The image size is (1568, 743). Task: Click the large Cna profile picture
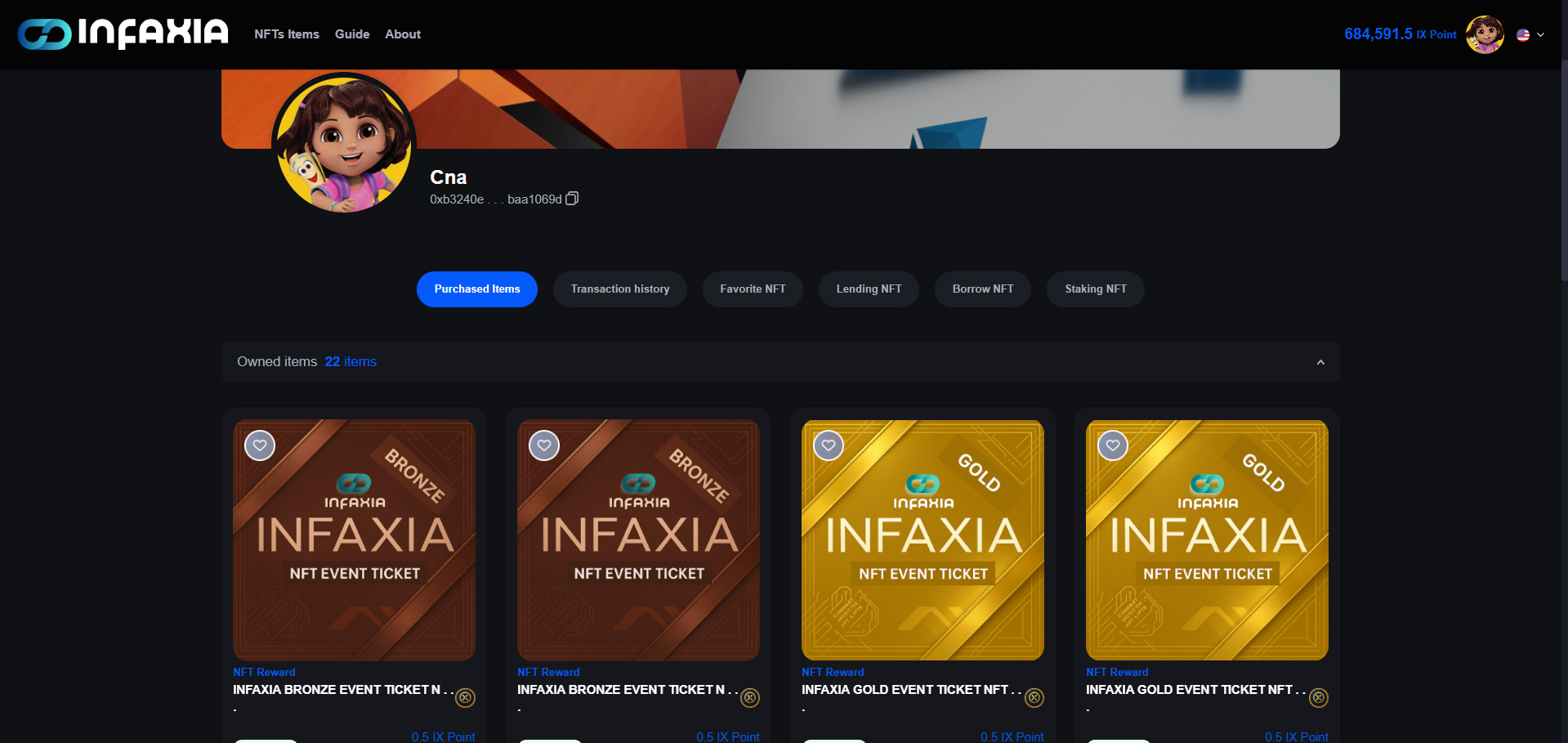pos(344,144)
